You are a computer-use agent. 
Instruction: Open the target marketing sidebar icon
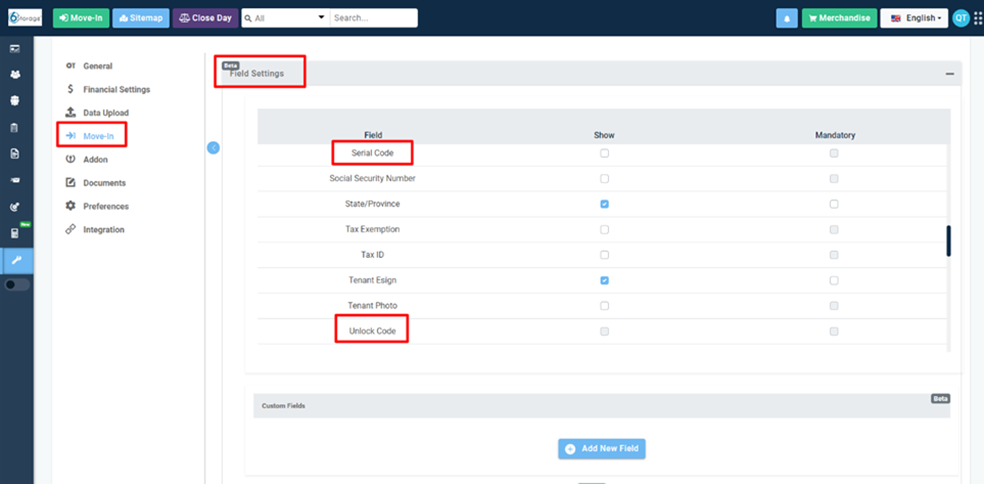[x=15, y=207]
